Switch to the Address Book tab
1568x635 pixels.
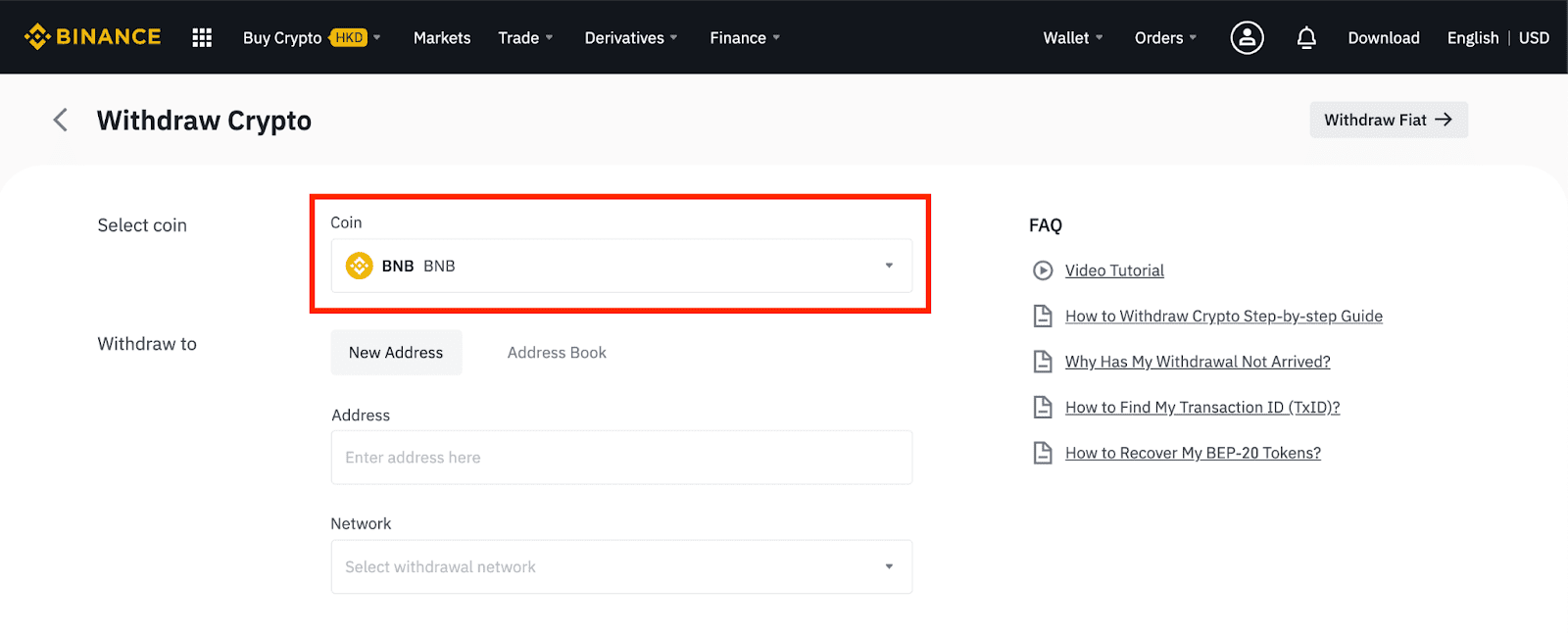(557, 353)
